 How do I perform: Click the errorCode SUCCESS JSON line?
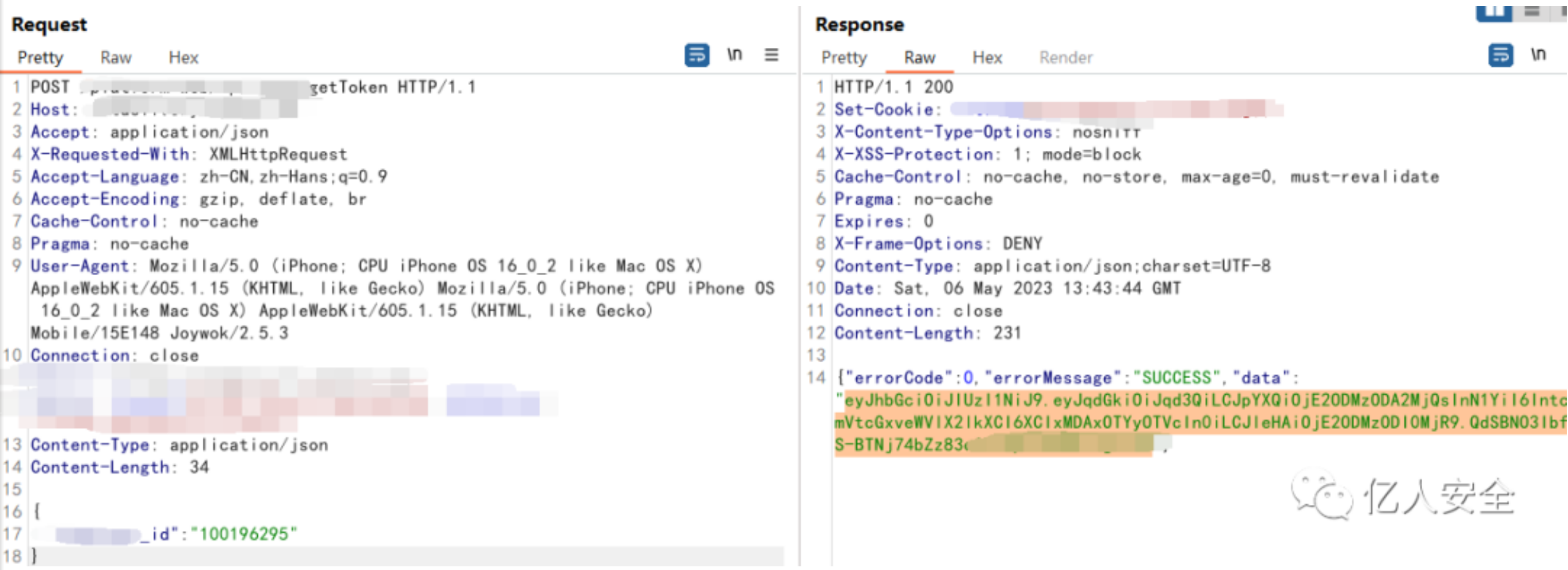(x=1069, y=378)
